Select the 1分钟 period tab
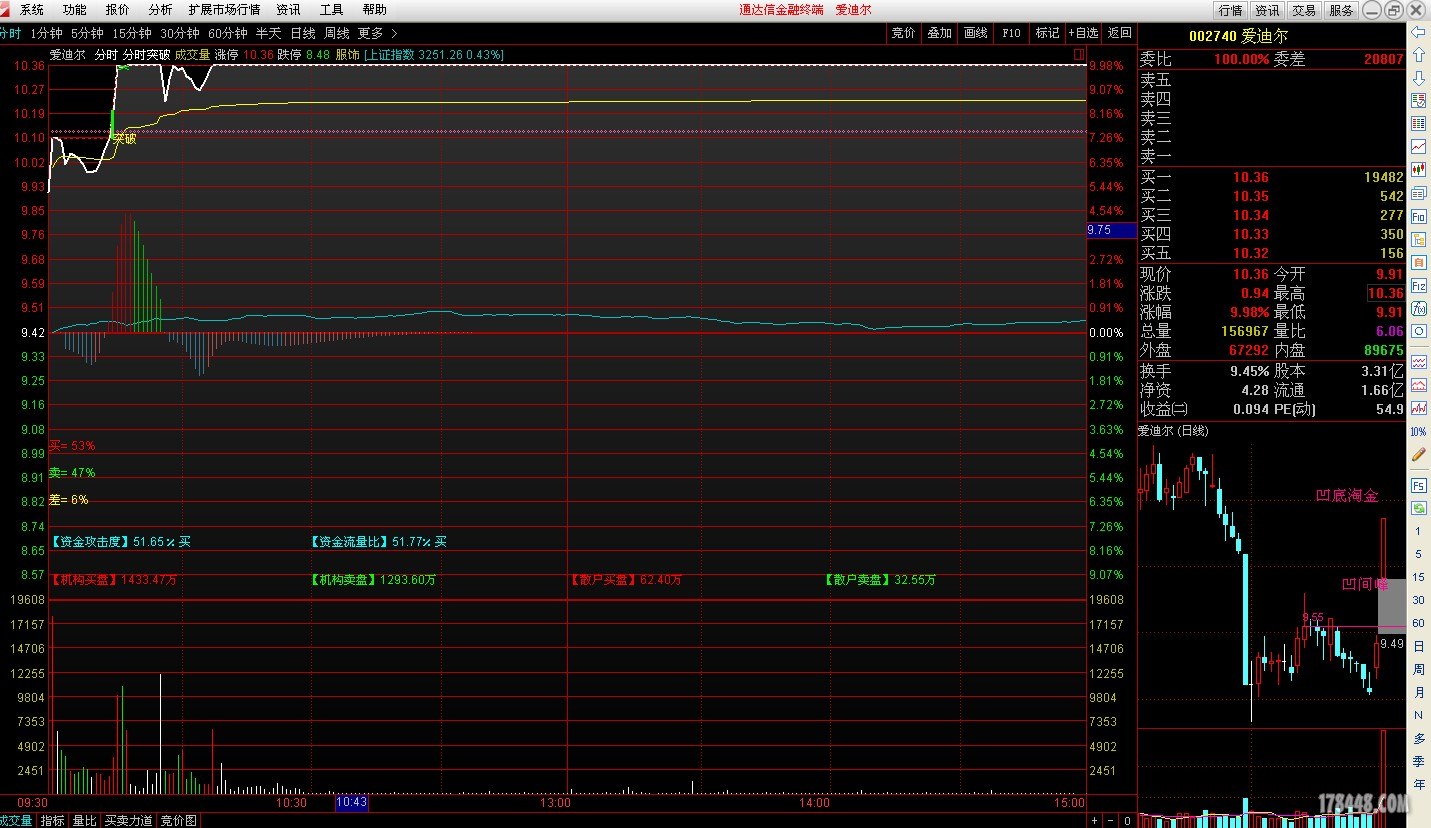Viewport: 1431px width, 828px height. [46, 33]
